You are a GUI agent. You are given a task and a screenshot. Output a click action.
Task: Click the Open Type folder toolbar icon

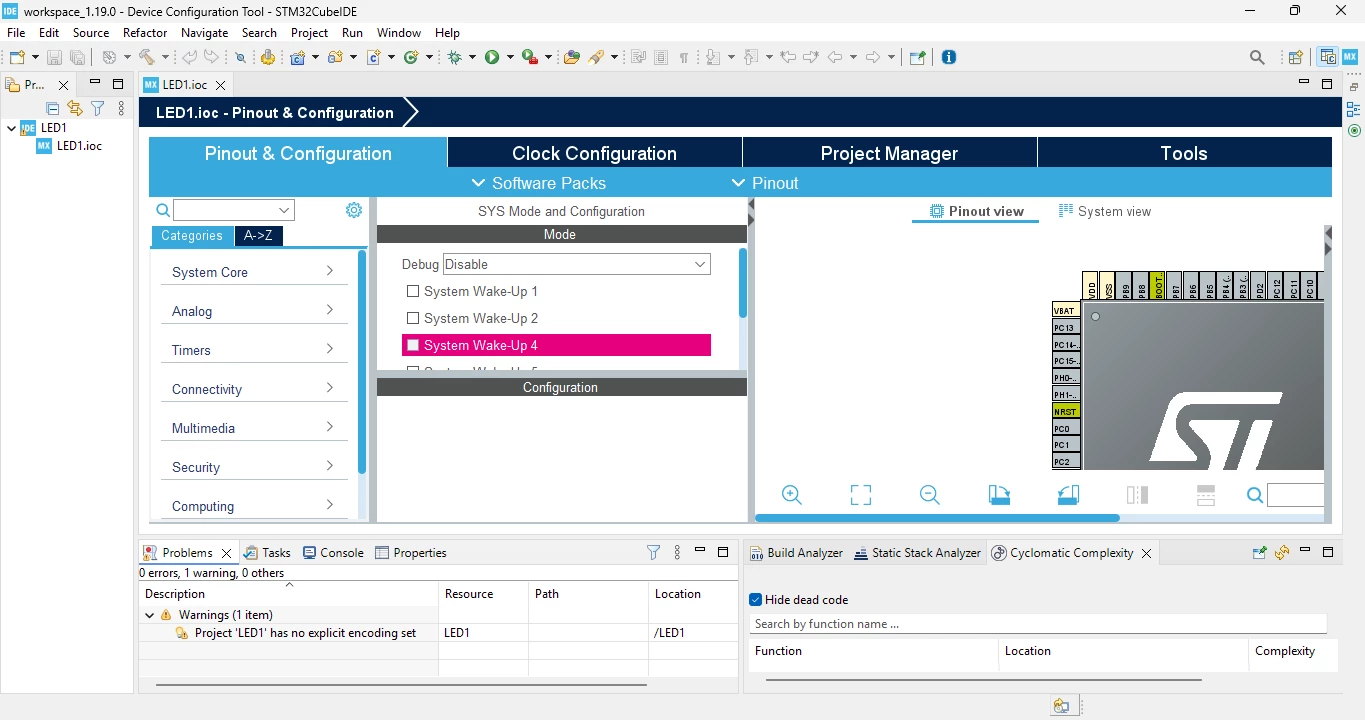[572, 58]
